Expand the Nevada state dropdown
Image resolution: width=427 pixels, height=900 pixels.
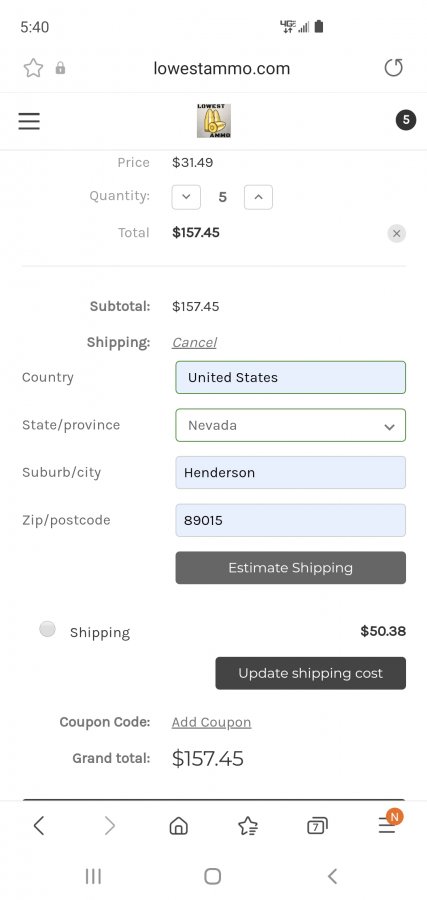coord(290,425)
